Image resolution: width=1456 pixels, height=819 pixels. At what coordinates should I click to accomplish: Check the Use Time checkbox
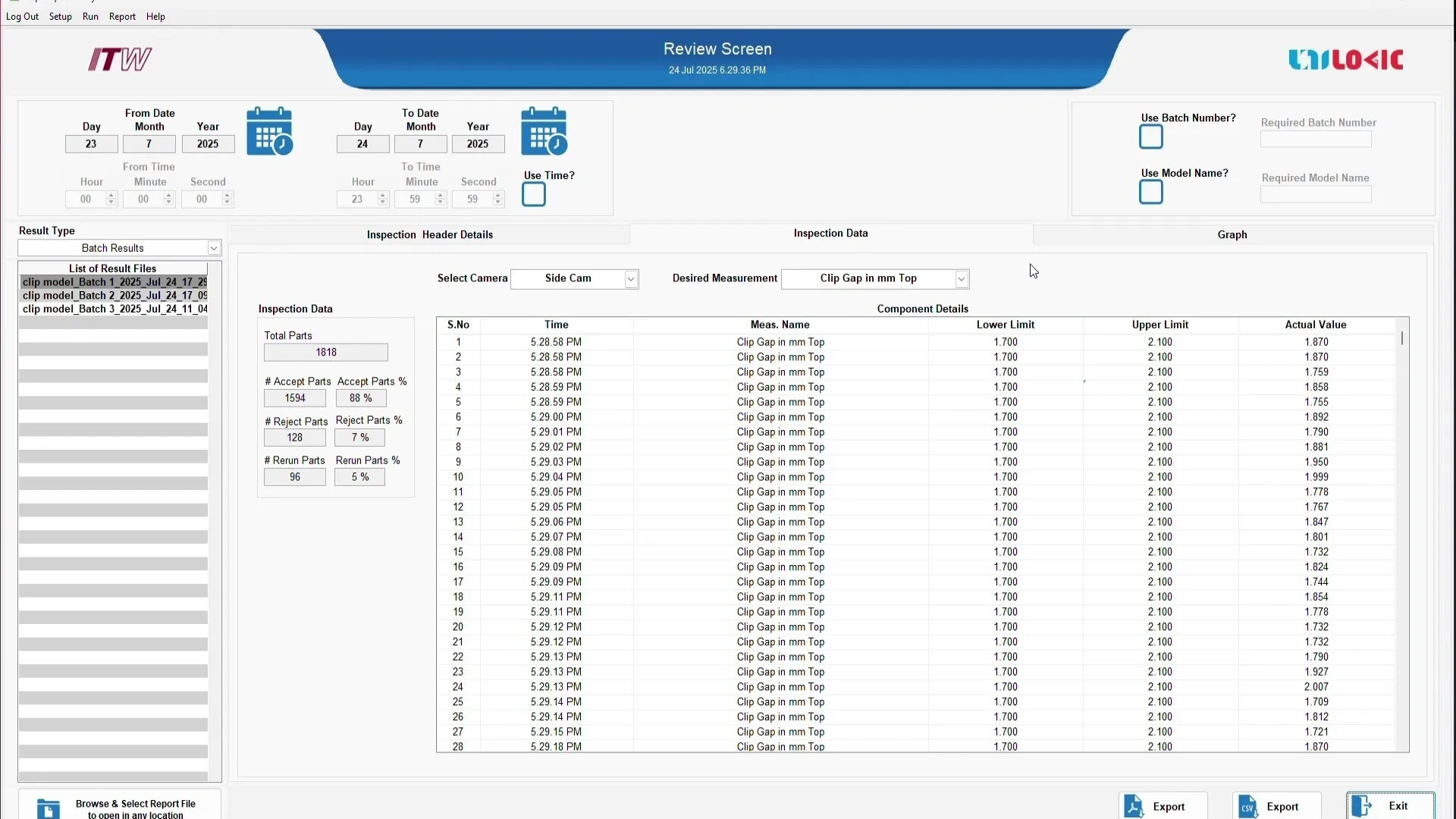(x=533, y=194)
